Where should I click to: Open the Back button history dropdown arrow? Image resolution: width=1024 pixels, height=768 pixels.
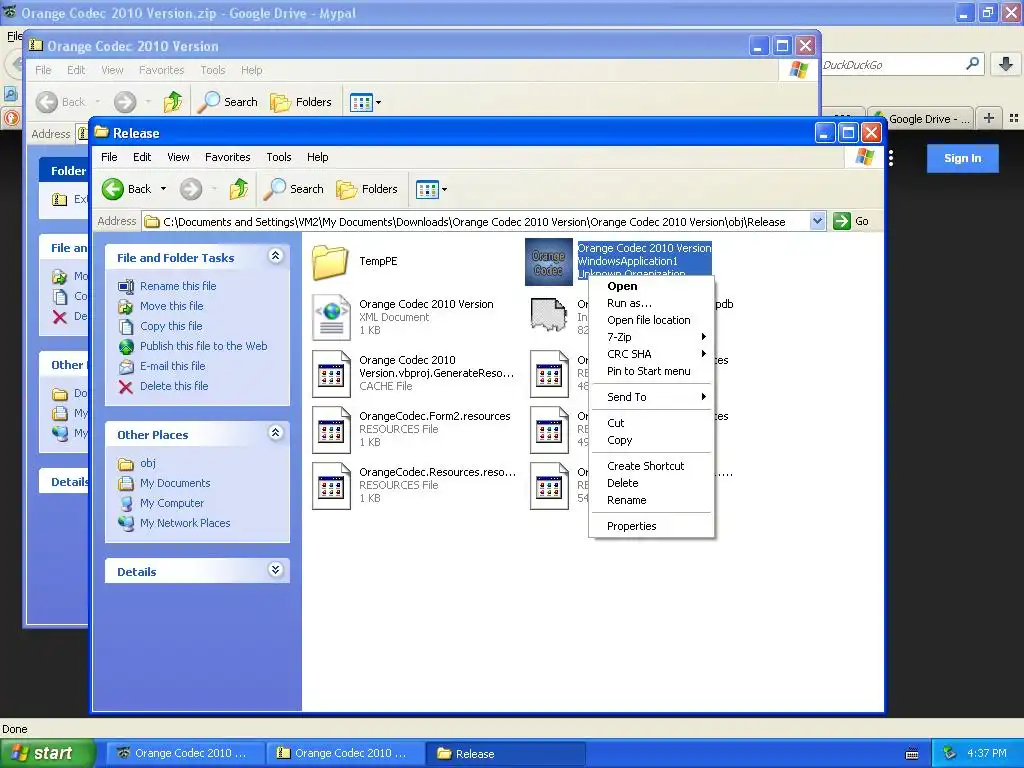[163, 189]
